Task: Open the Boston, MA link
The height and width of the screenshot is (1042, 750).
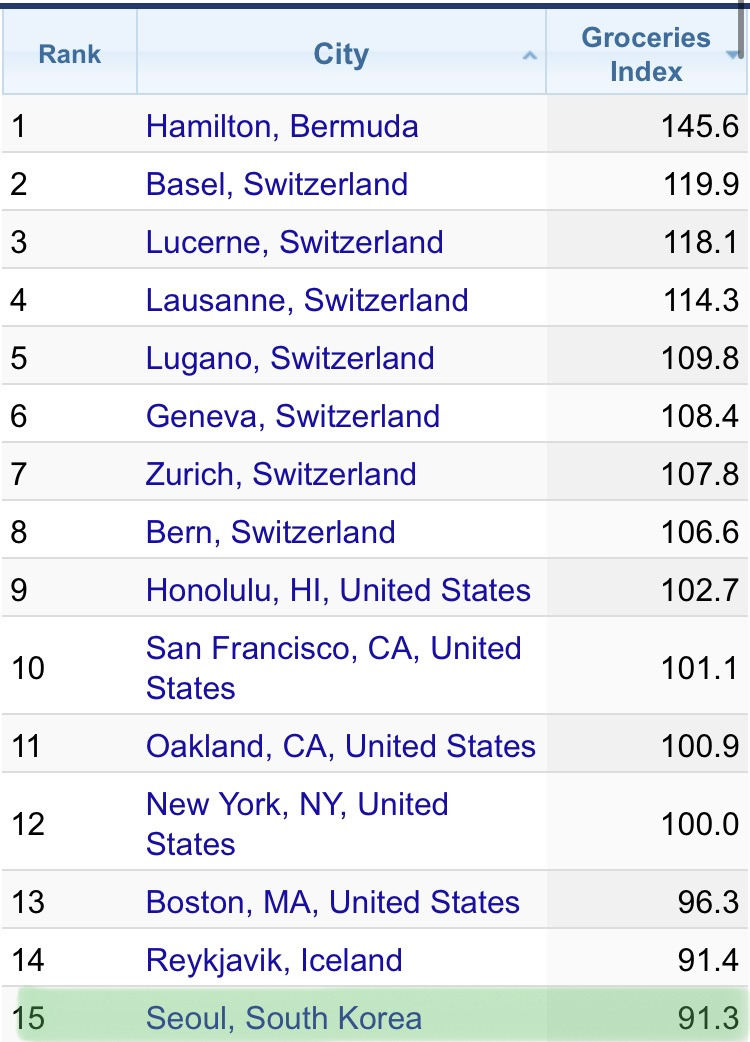Action: point(333,902)
